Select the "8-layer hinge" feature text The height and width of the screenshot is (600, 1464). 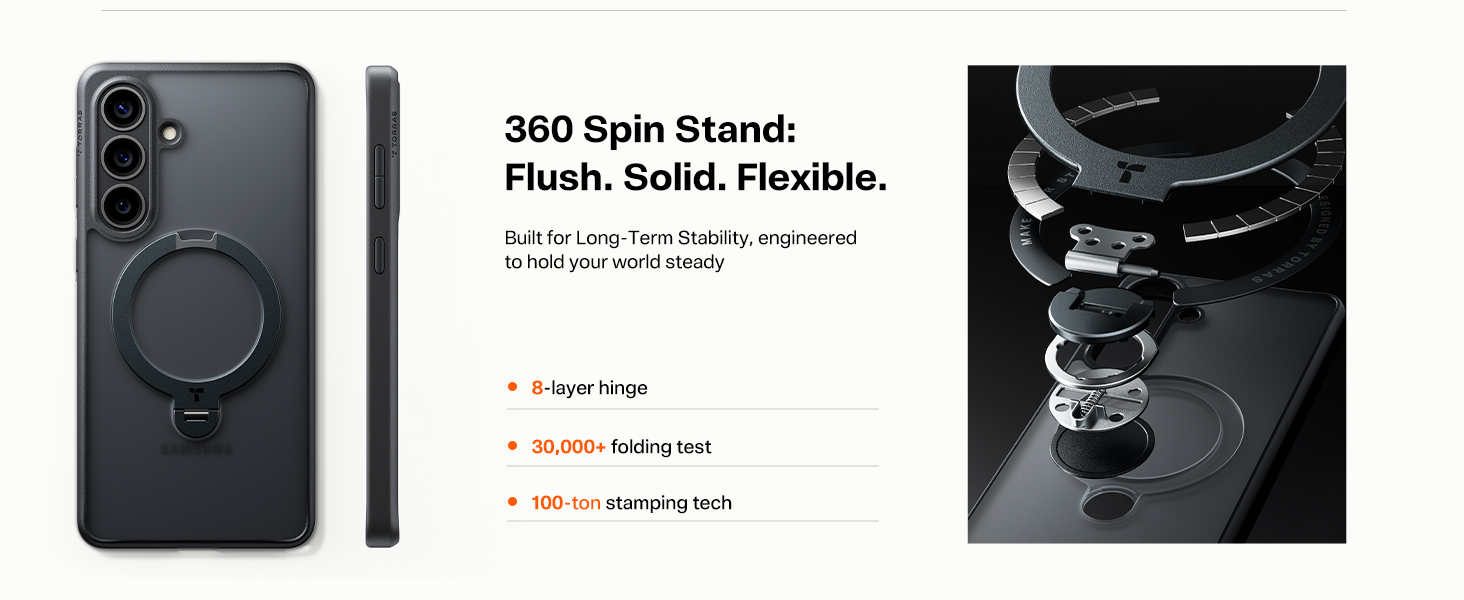click(x=589, y=388)
